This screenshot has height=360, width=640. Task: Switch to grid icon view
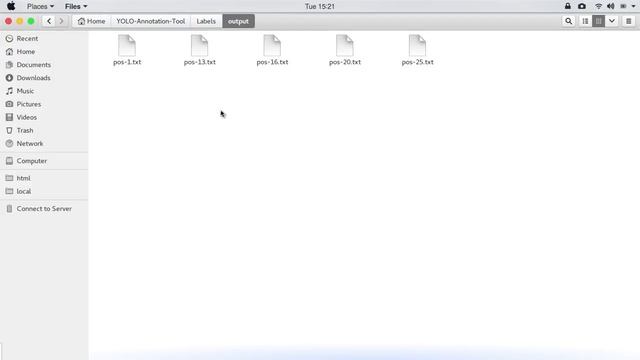pos(598,21)
